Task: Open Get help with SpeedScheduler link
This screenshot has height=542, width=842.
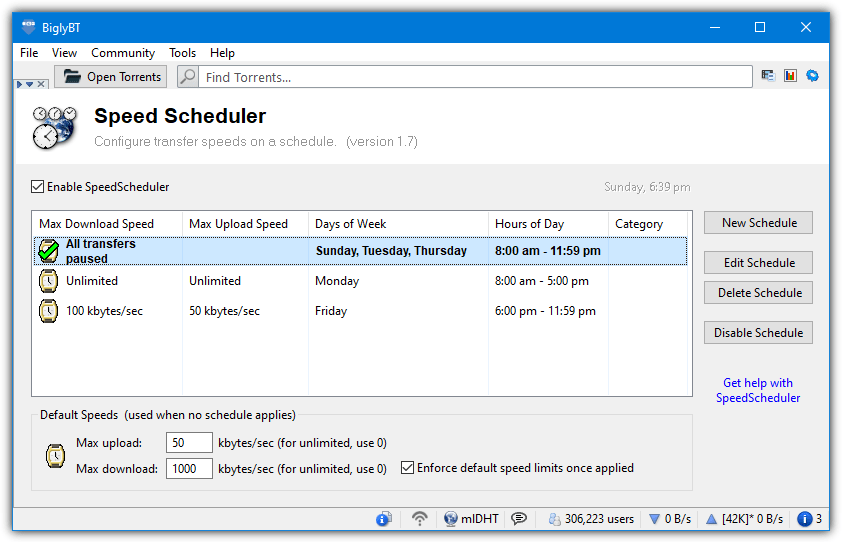Action: [758, 391]
